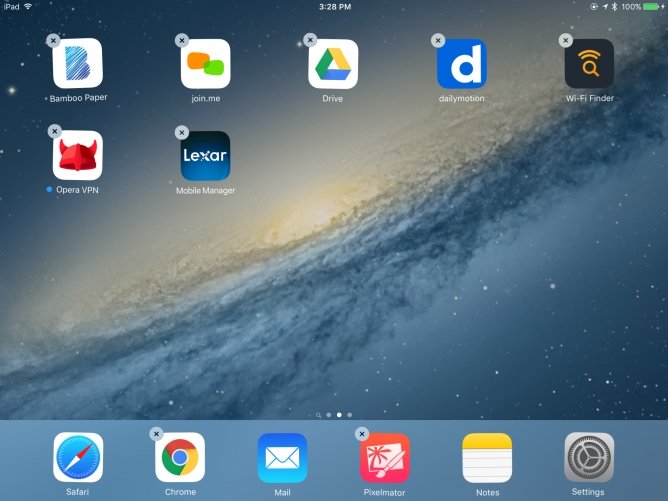Viewport: 668px width, 501px height.
Task: Tap the "Wi-Fi Finder" label text
Action: [x=590, y=98]
